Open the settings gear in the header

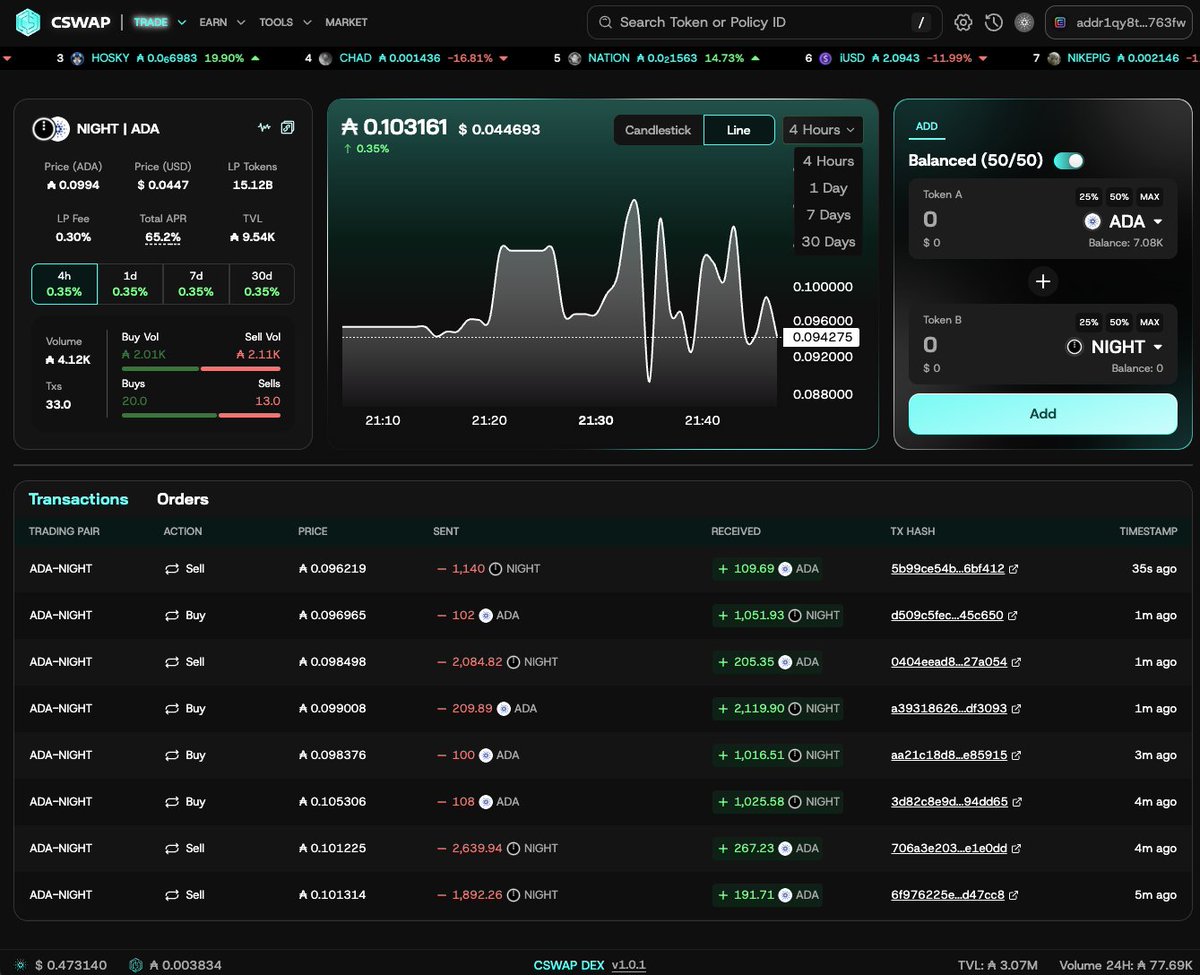pos(961,21)
